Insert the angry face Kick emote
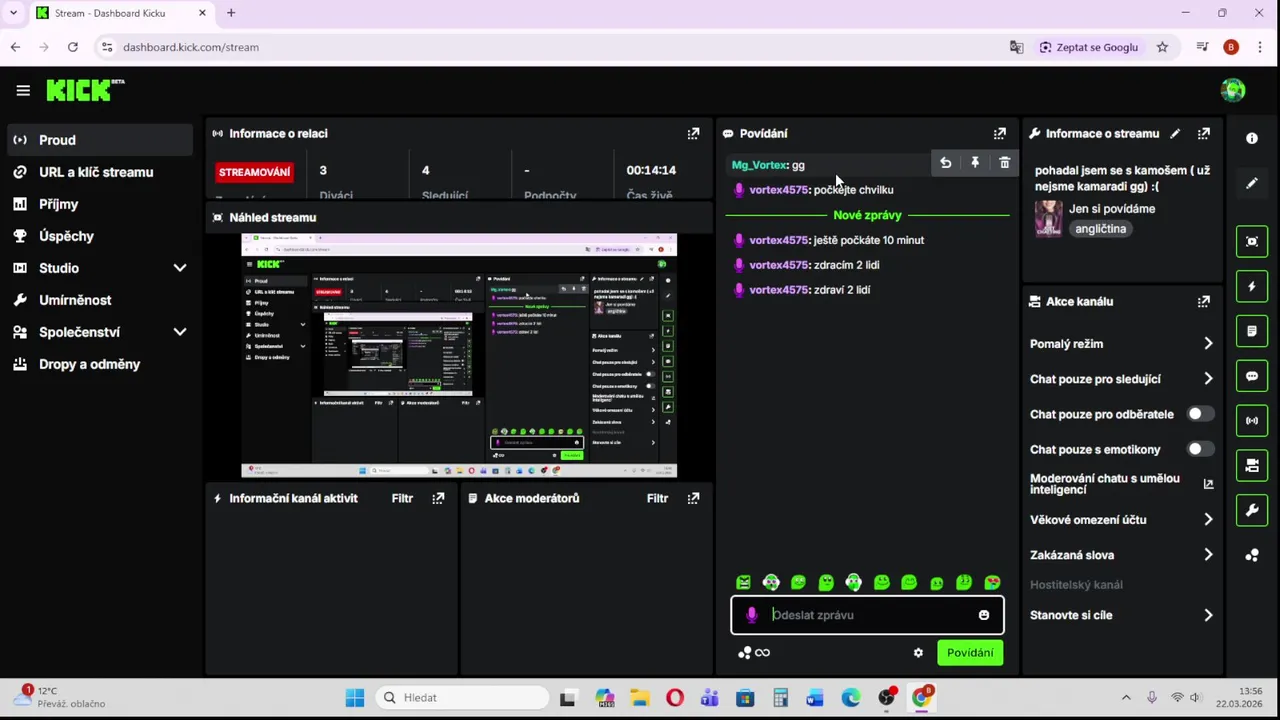 tap(743, 582)
